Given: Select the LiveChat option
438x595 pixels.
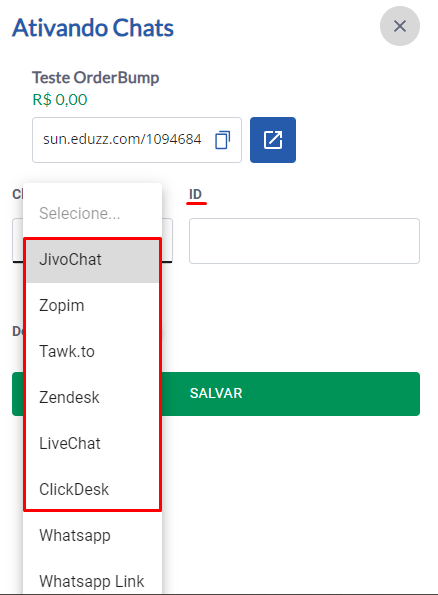Looking at the screenshot, I should click(x=92, y=443).
